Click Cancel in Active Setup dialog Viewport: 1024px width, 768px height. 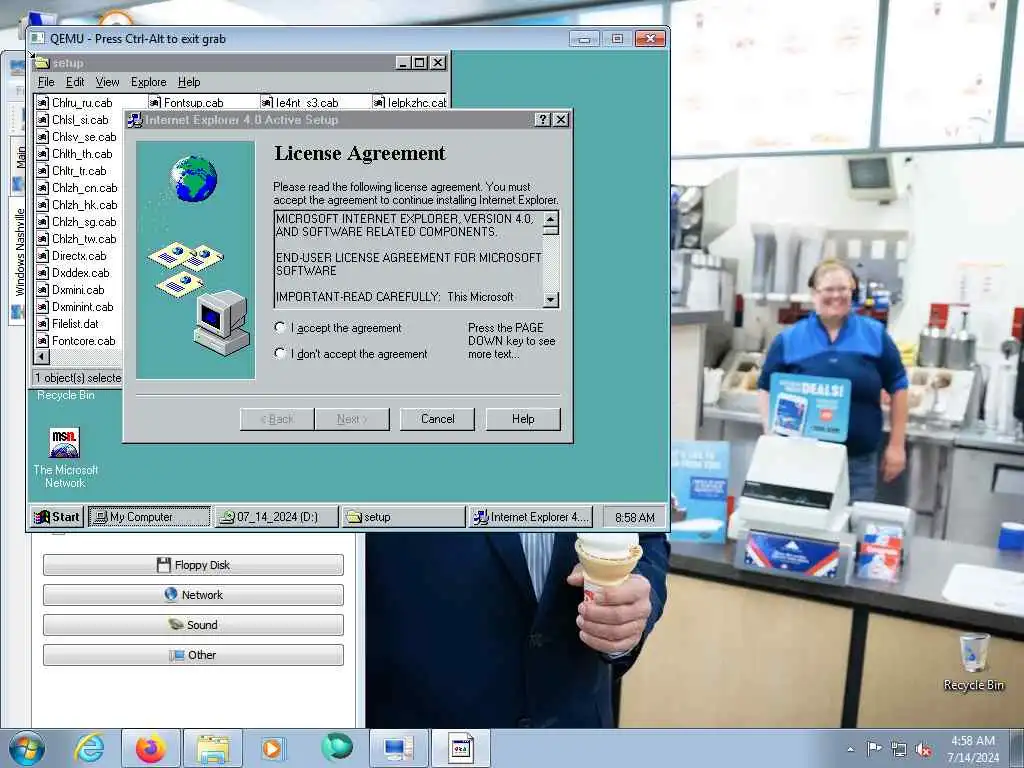(438, 419)
